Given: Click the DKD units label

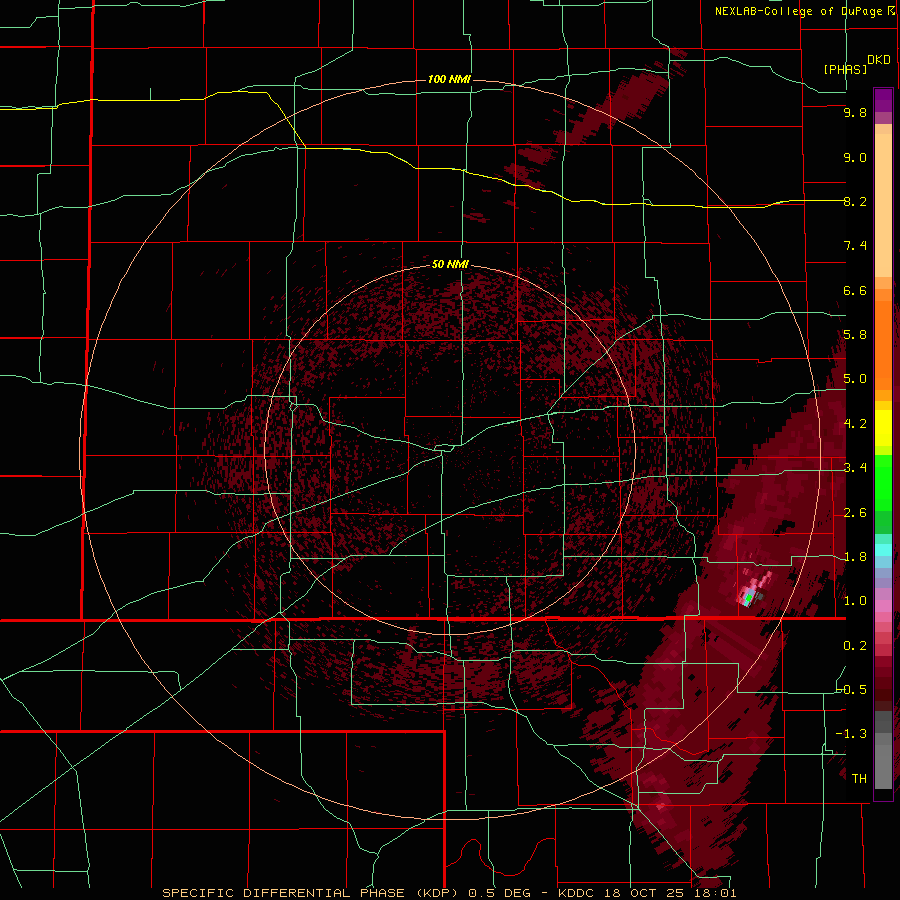Looking at the screenshot, I should [878, 60].
